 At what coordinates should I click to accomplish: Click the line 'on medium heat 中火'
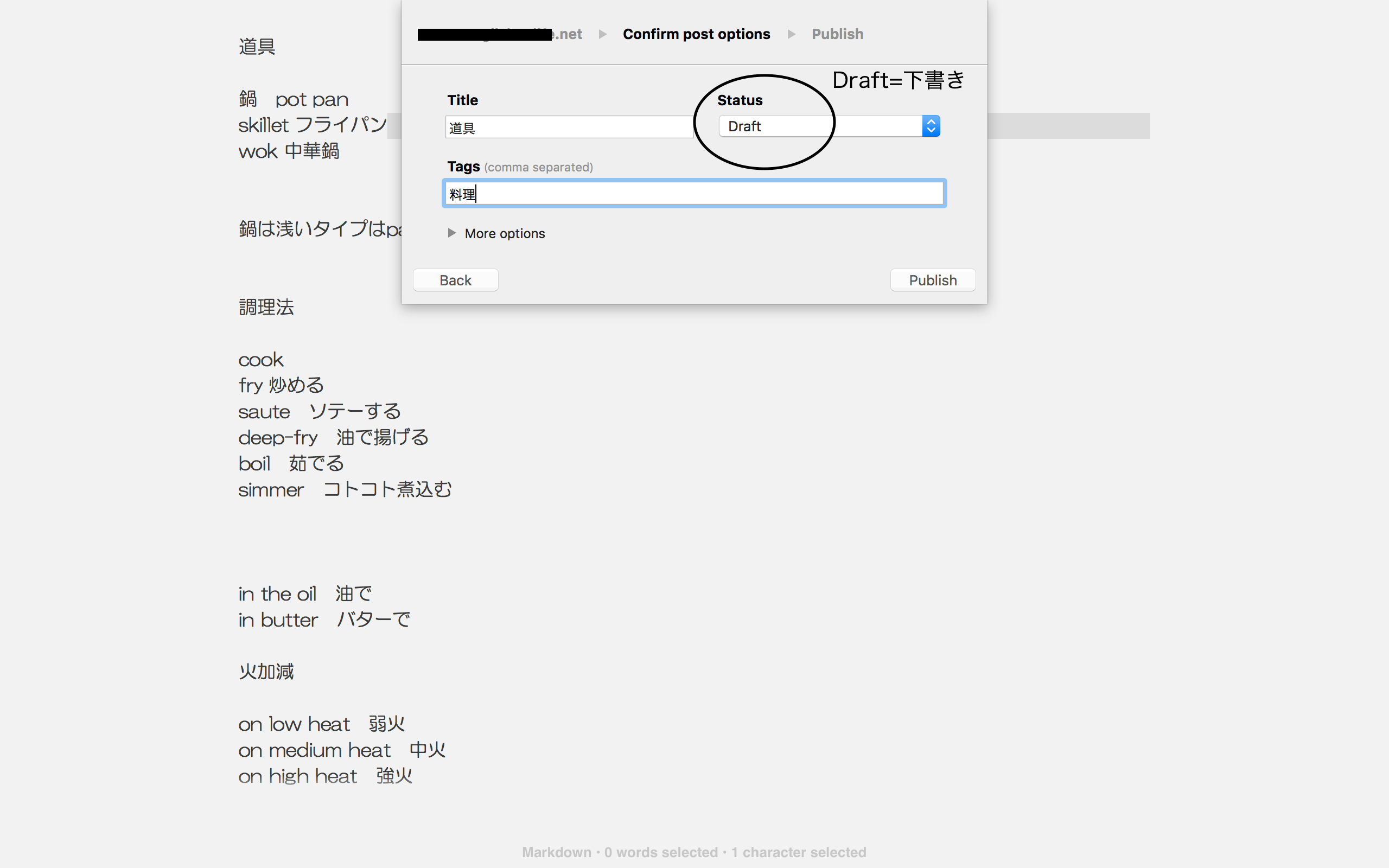(x=341, y=750)
